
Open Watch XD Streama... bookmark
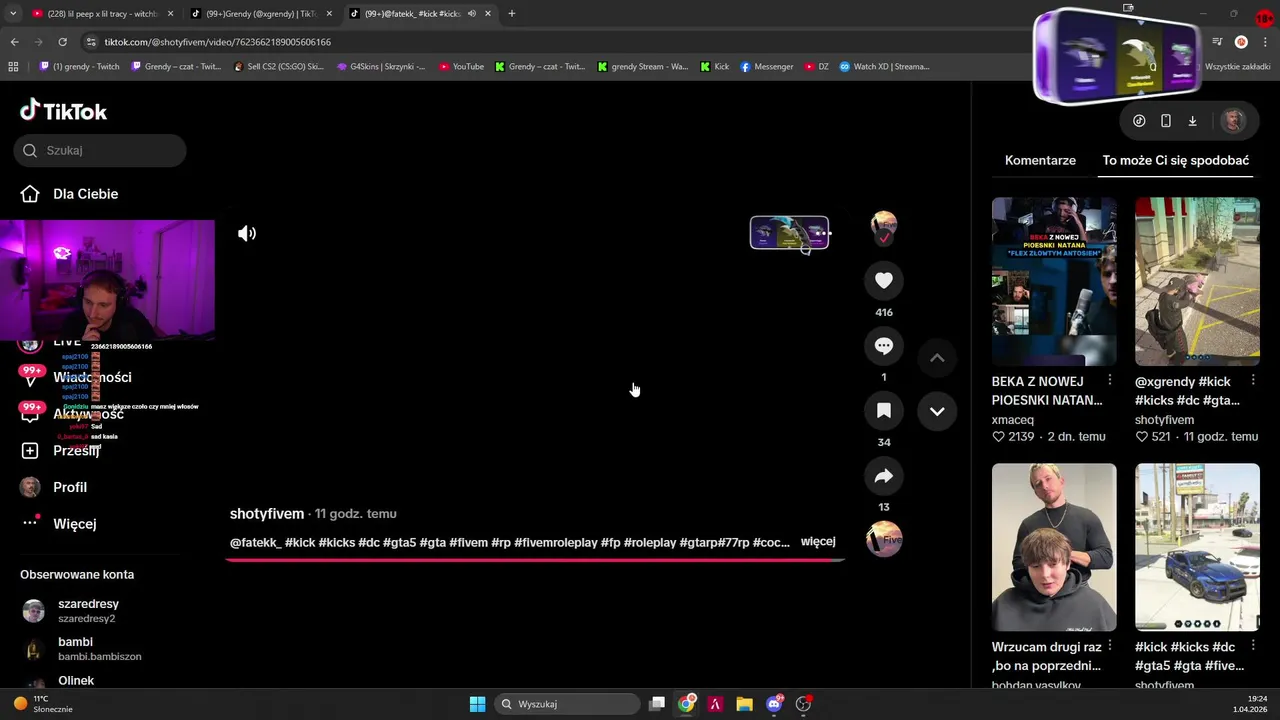click(885, 67)
